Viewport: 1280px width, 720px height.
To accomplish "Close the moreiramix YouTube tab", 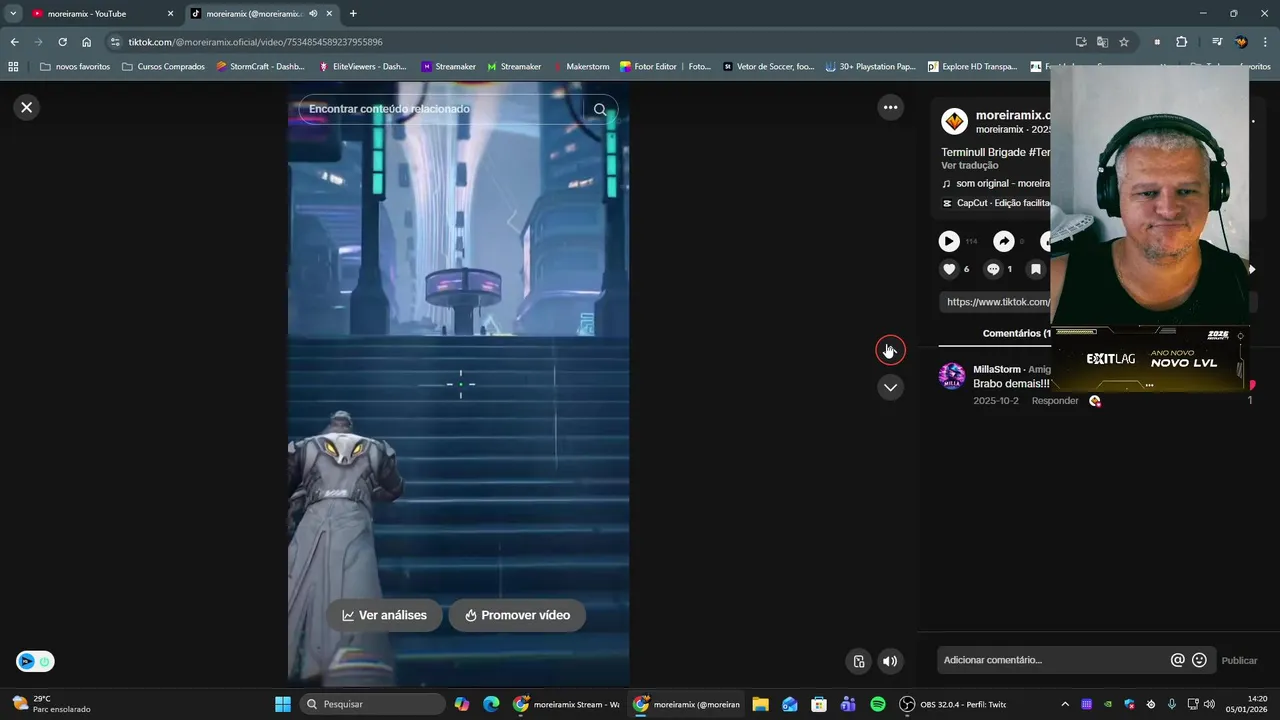I will pyautogui.click(x=170, y=14).
